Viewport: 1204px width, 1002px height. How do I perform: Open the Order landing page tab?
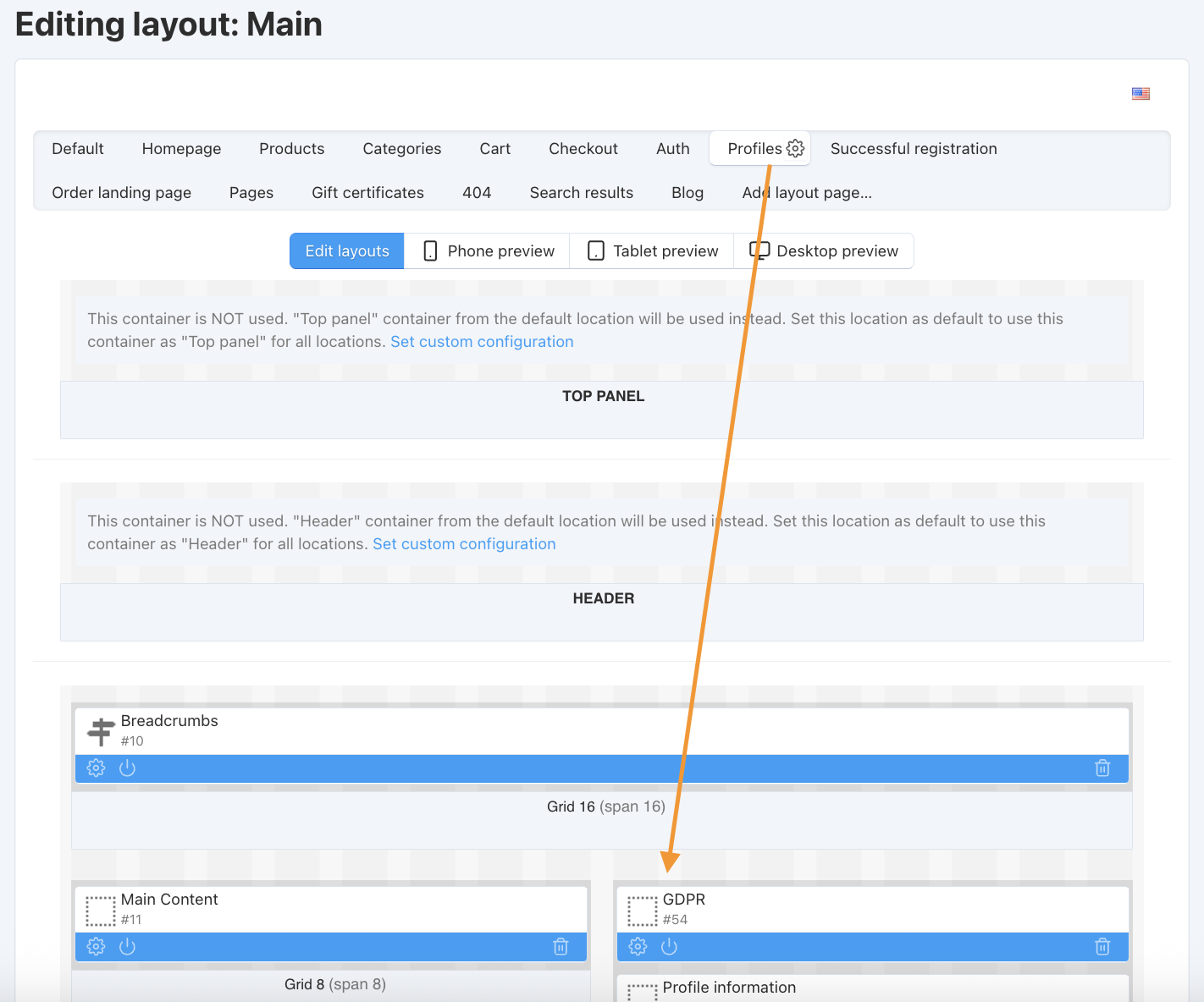122,193
